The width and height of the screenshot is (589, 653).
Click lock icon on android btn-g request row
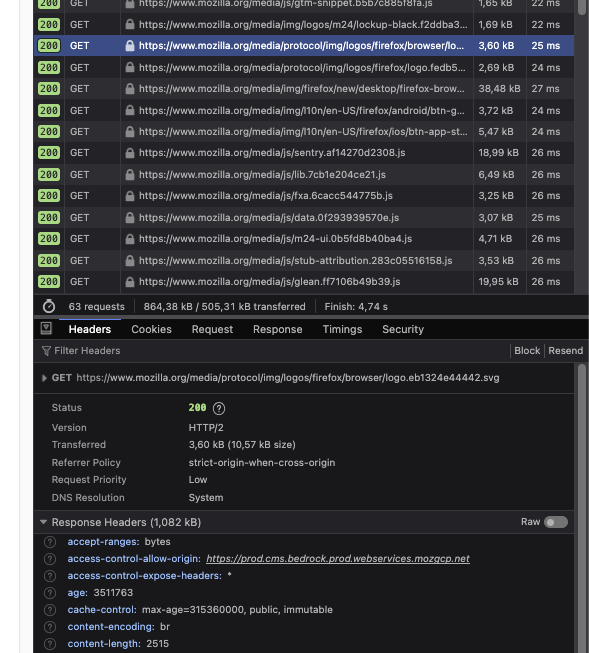130,110
